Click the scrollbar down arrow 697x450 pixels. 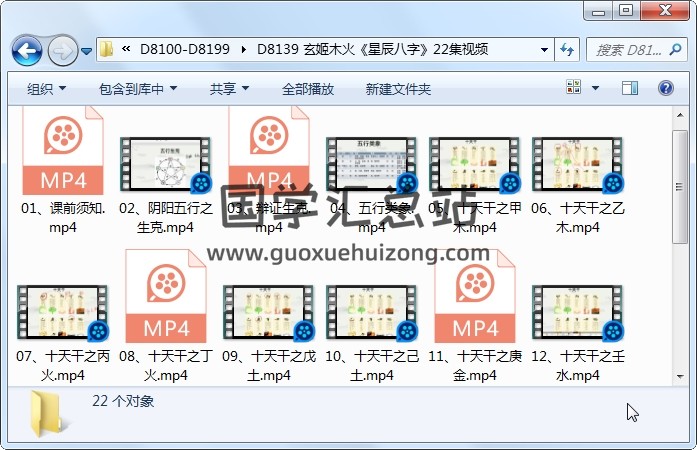point(680,376)
